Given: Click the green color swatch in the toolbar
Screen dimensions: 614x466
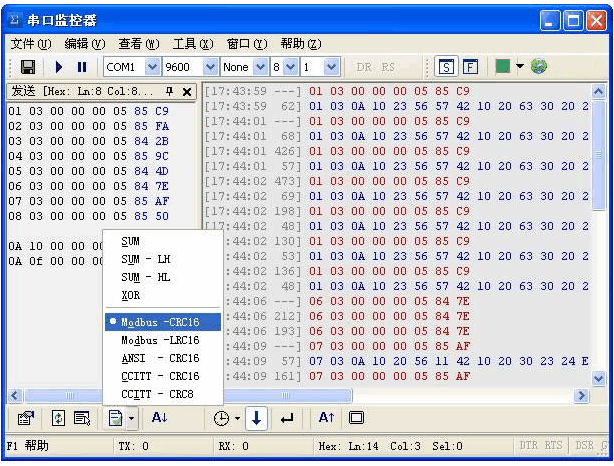Looking at the screenshot, I should click(502, 67).
